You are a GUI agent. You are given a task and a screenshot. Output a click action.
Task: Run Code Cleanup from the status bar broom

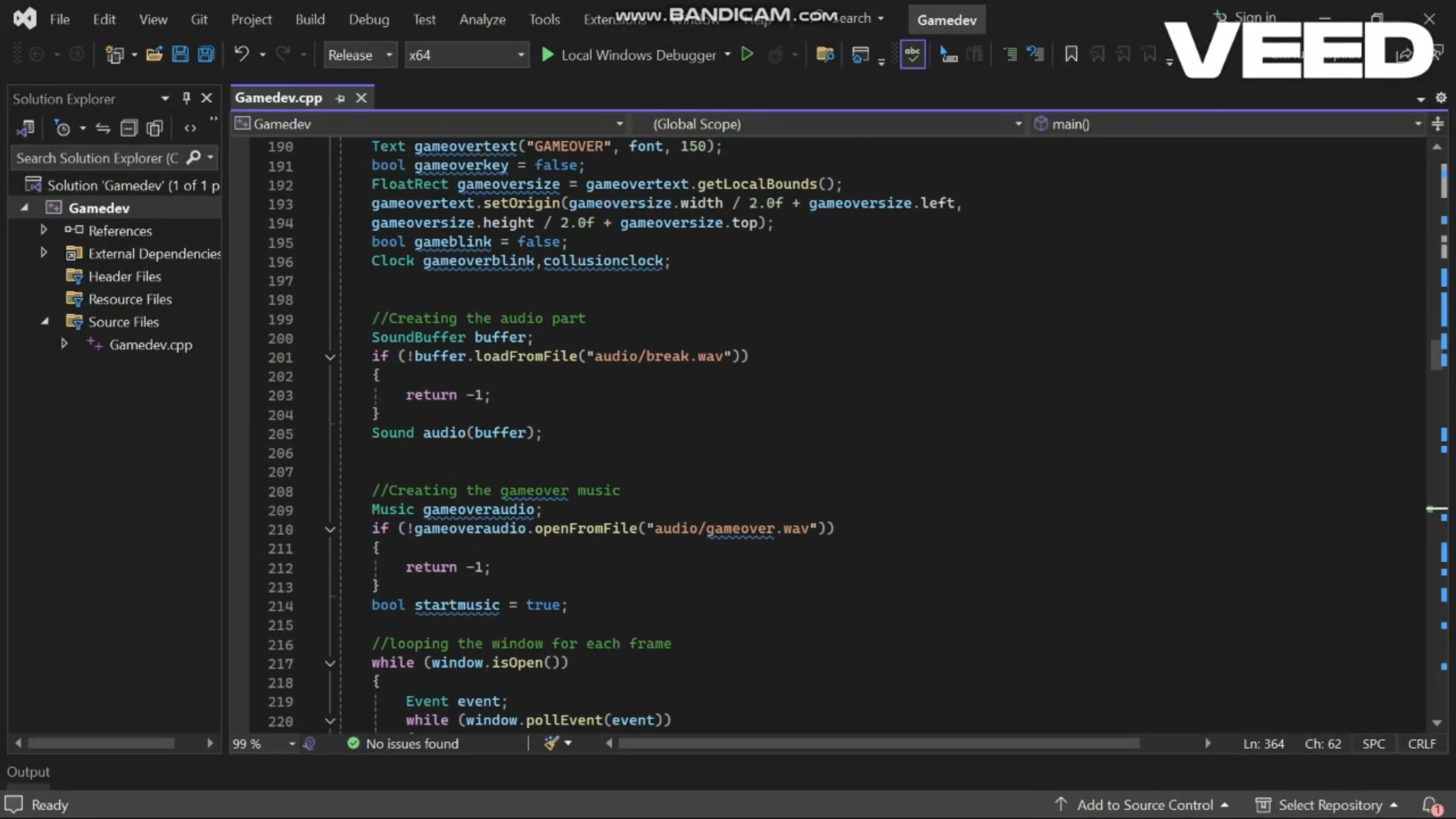(x=553, y=744)
